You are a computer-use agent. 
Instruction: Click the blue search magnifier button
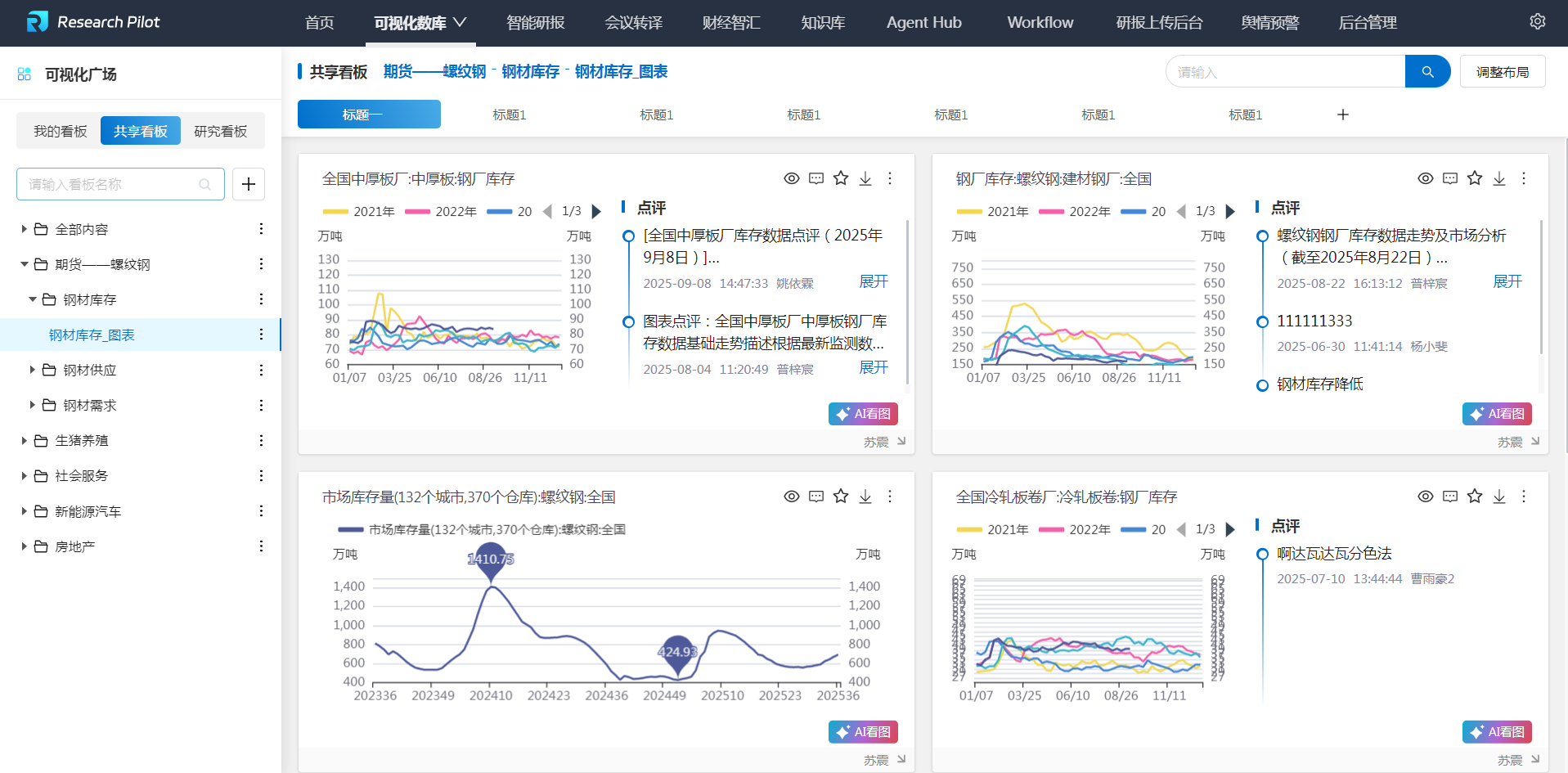click(1427, 72)
